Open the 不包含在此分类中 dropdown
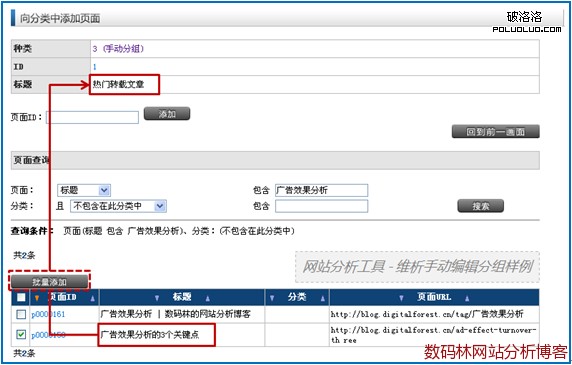572x365 pixels. (x=160, y=206)
